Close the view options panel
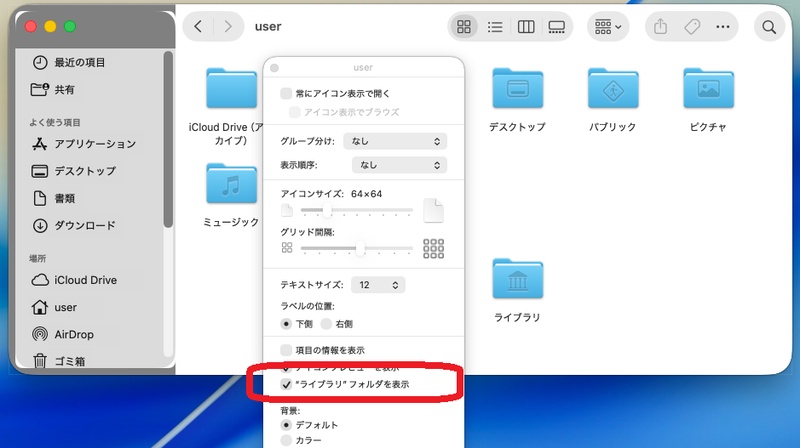Viewport: 800px width, 448px height. [274, 68]
